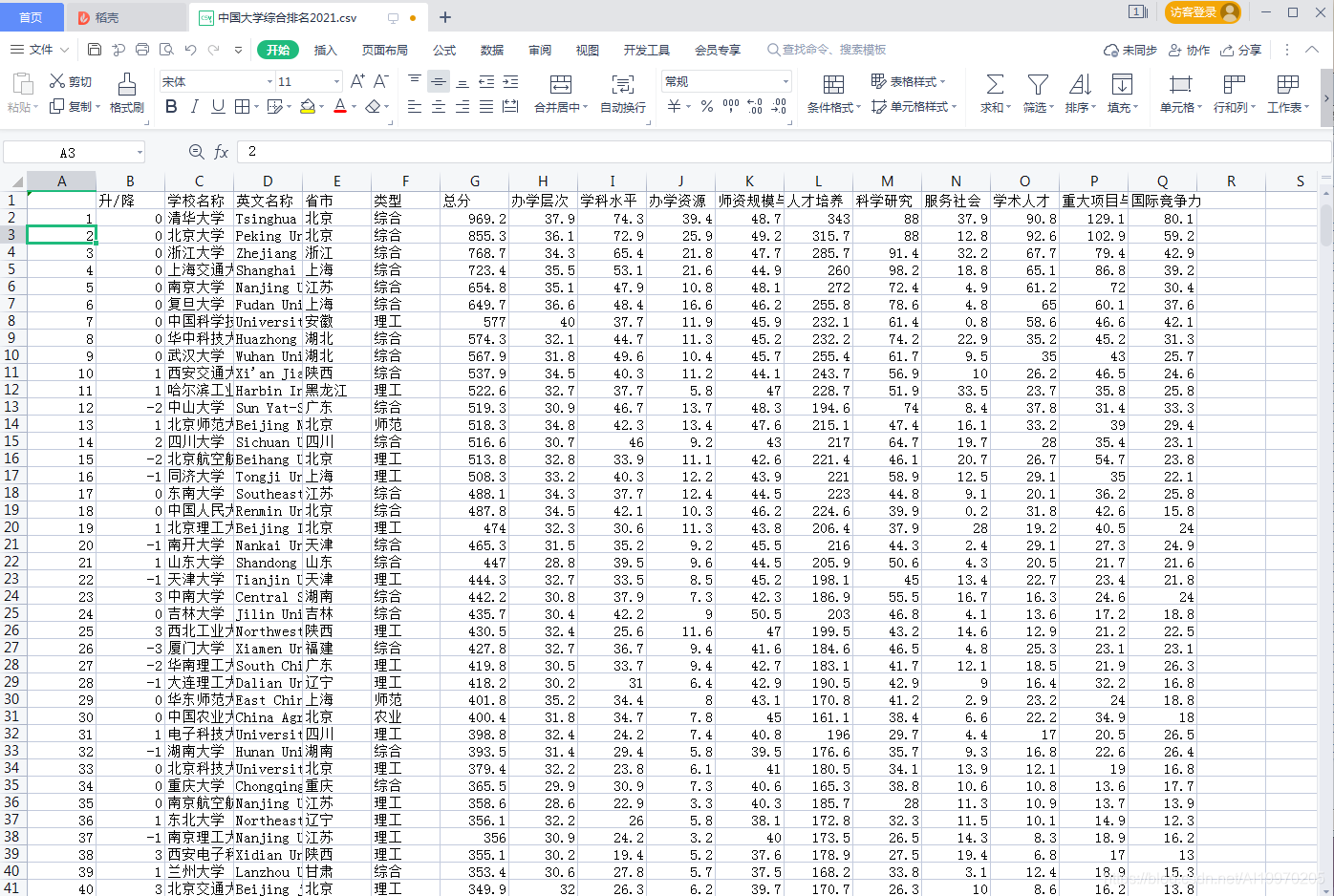1334x896 pixels.
Task: Click the search commands box (查找命令)
Action: coord(828,50)
